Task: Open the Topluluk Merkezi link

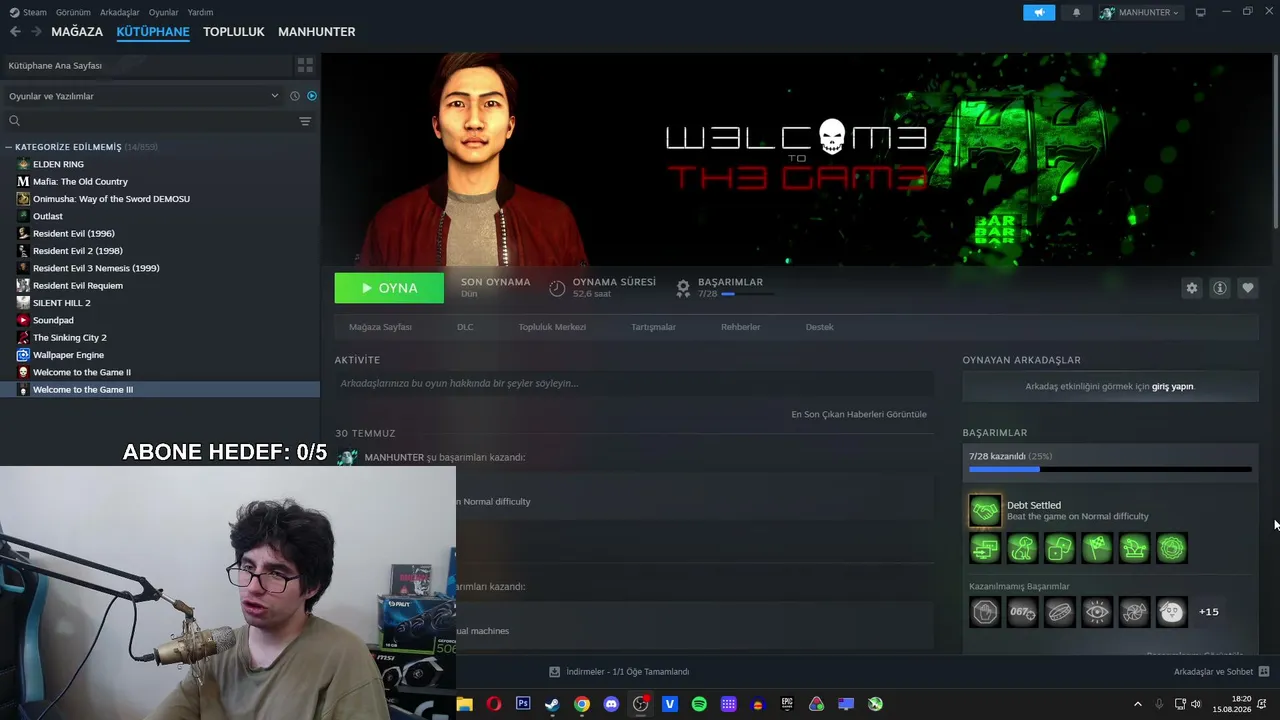Action: [552, 327]
